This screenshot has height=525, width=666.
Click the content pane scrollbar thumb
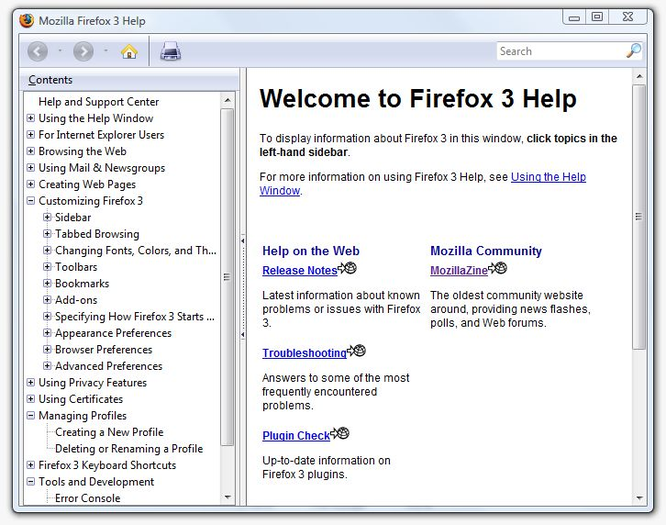click(639, 217)
